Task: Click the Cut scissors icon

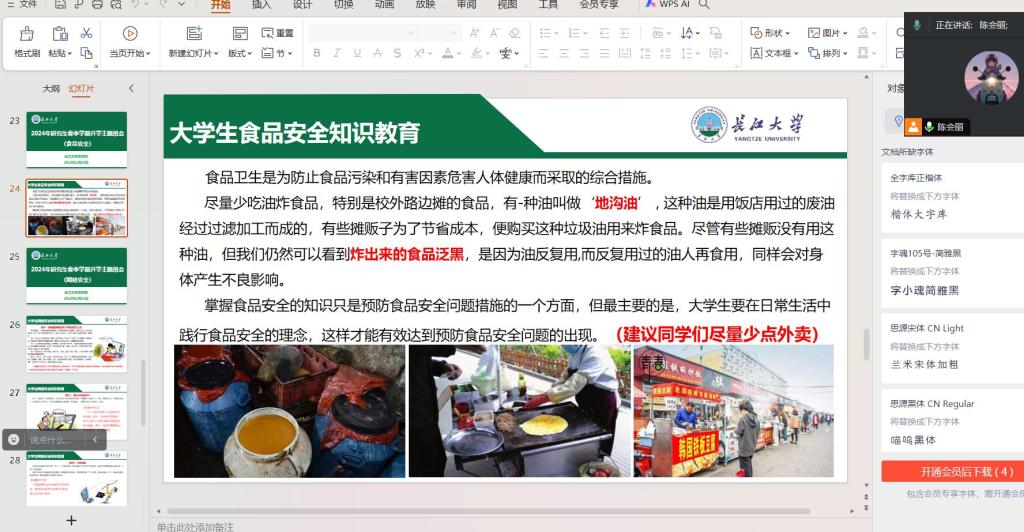Action: (86, 33)
